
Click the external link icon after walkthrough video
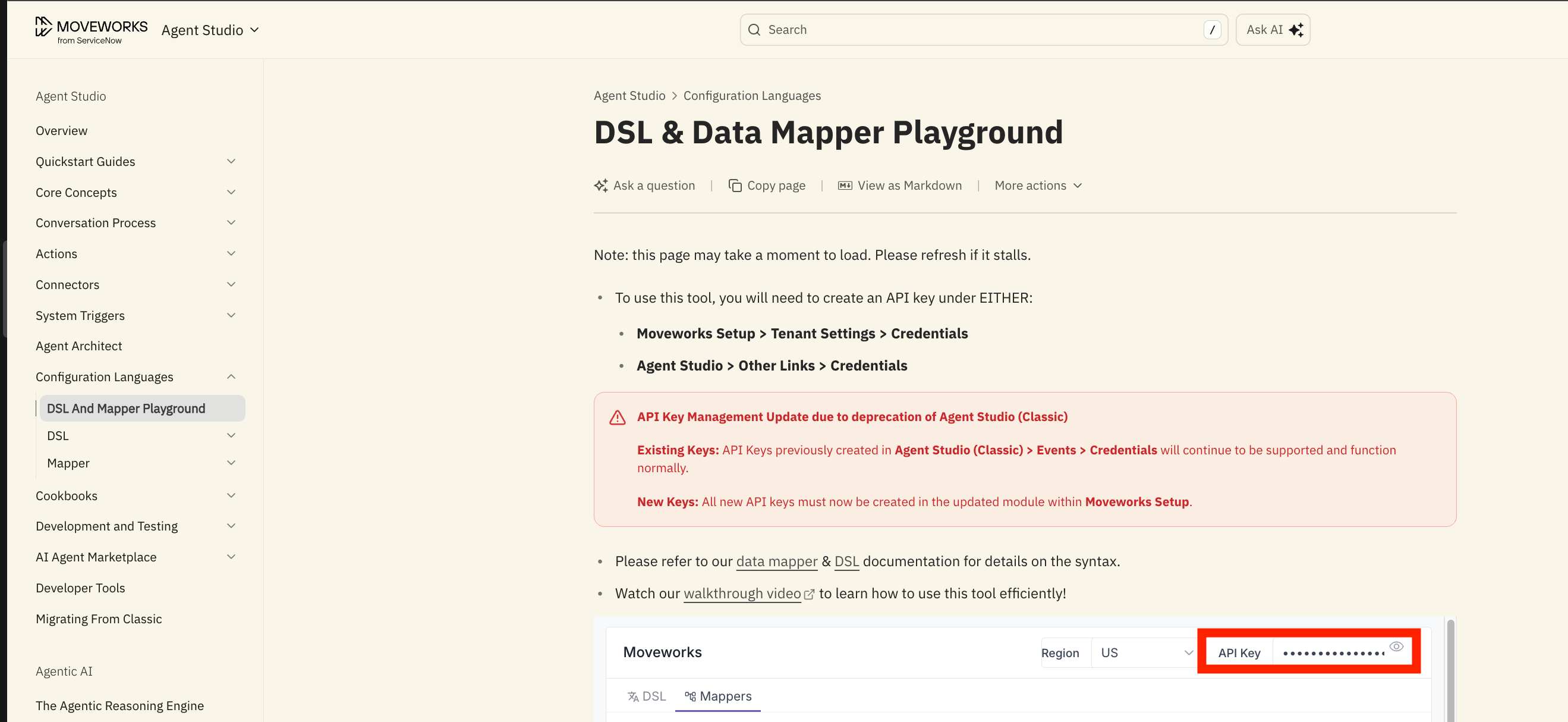809,595
